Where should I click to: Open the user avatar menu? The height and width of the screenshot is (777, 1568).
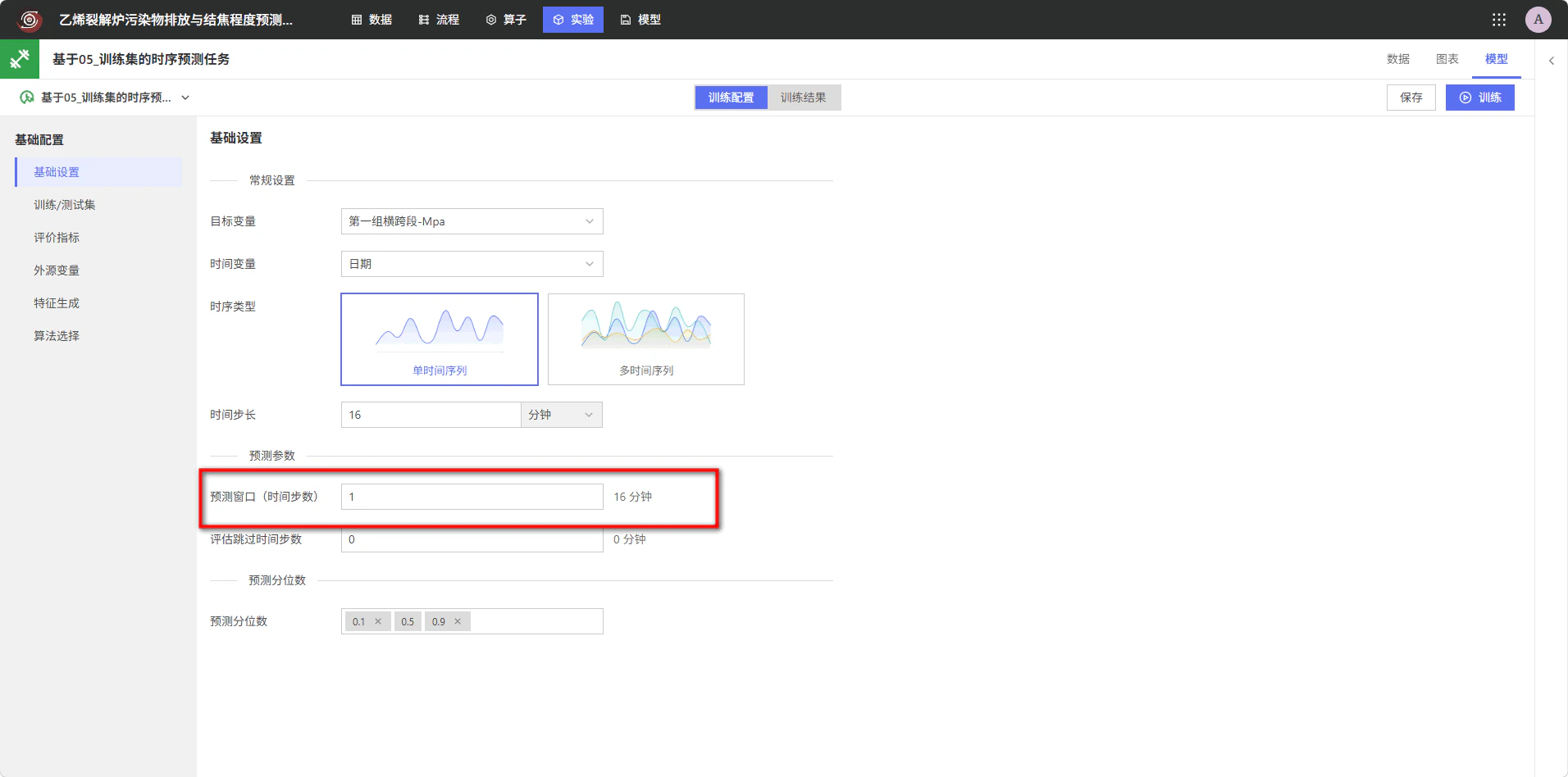point(1538,20)
